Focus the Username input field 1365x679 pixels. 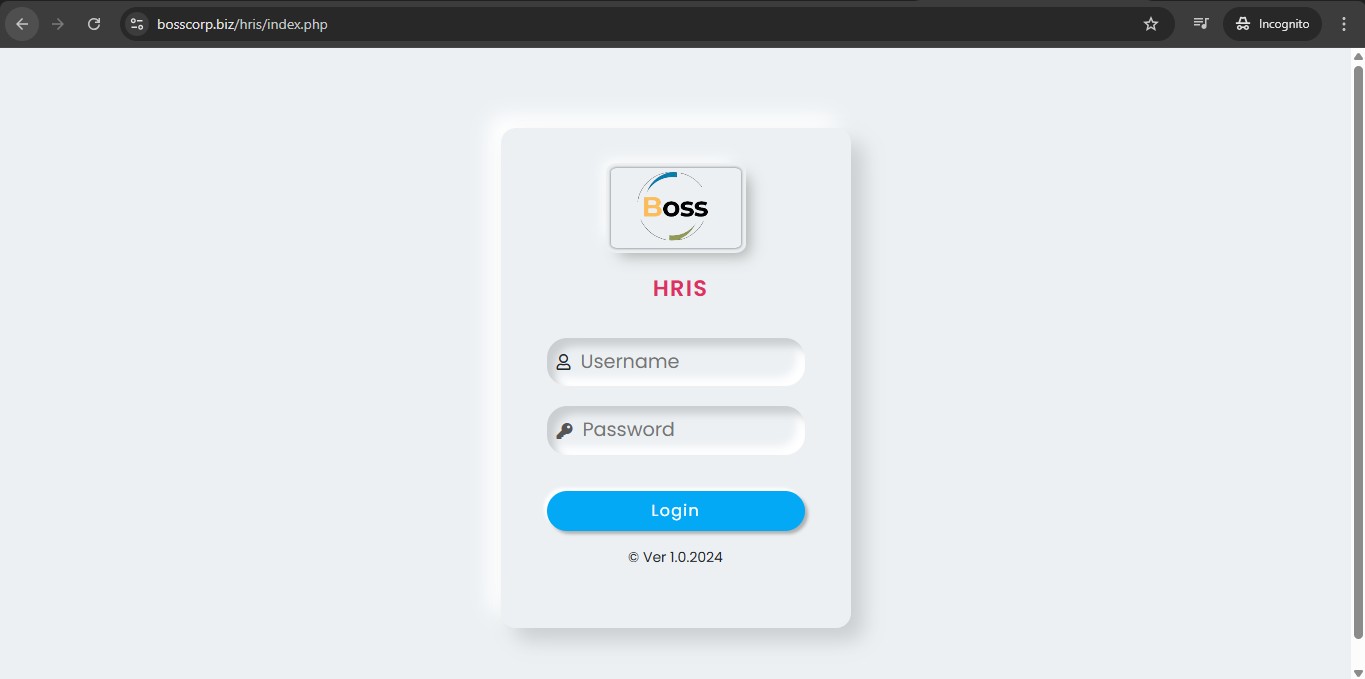click(676, 362)
